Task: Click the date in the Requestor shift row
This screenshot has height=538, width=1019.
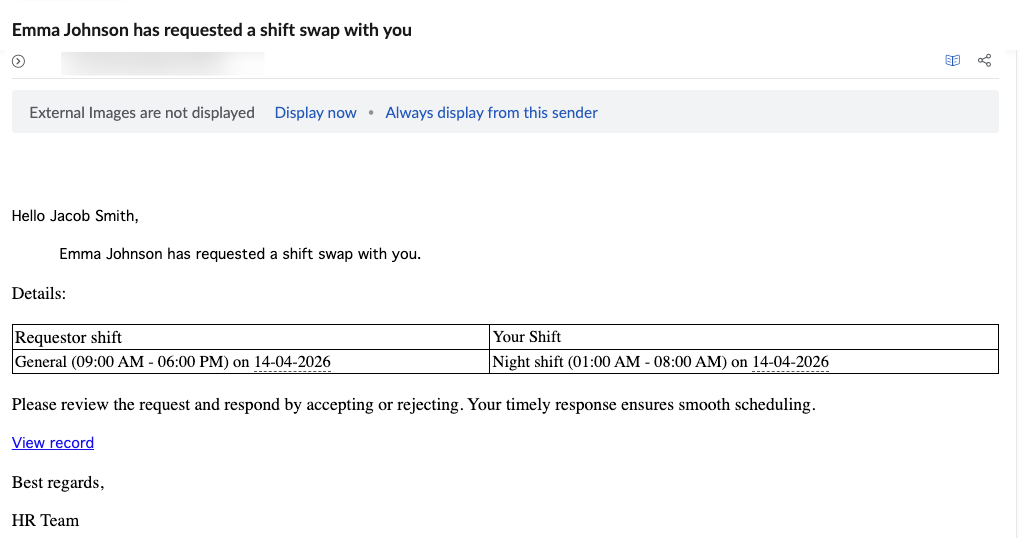Action: click(x=292, y=362)
